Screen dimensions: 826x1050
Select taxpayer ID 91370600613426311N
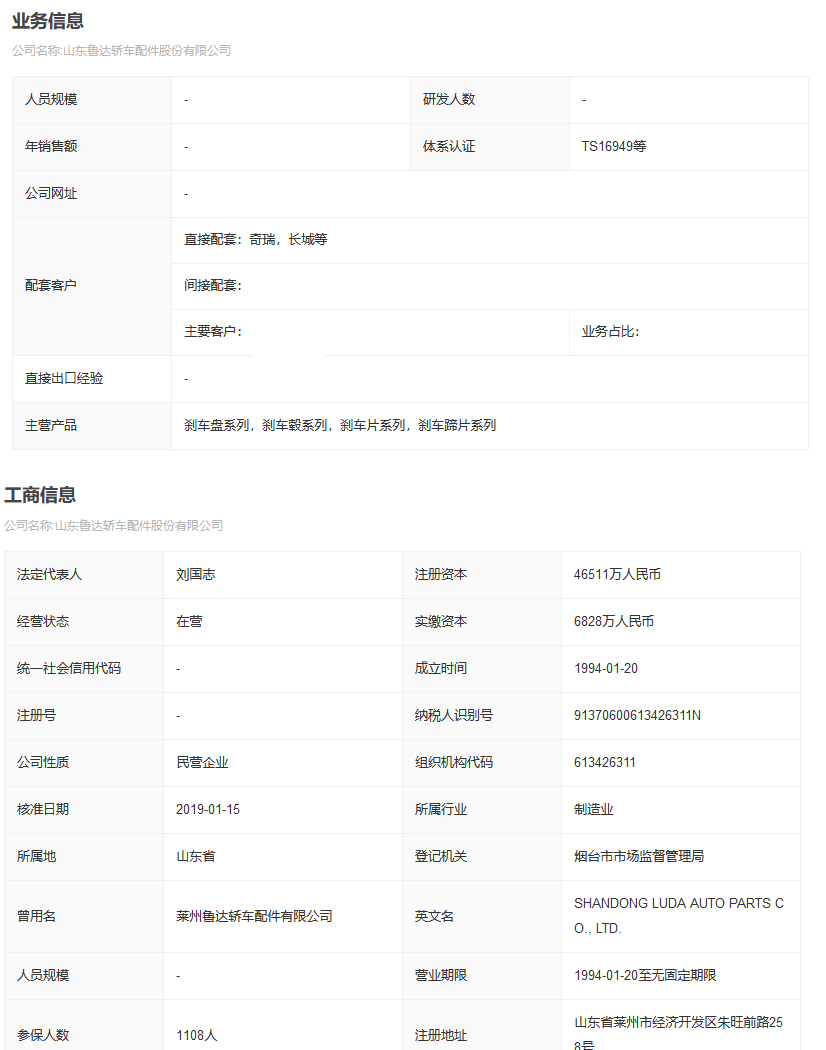point(637,715)
